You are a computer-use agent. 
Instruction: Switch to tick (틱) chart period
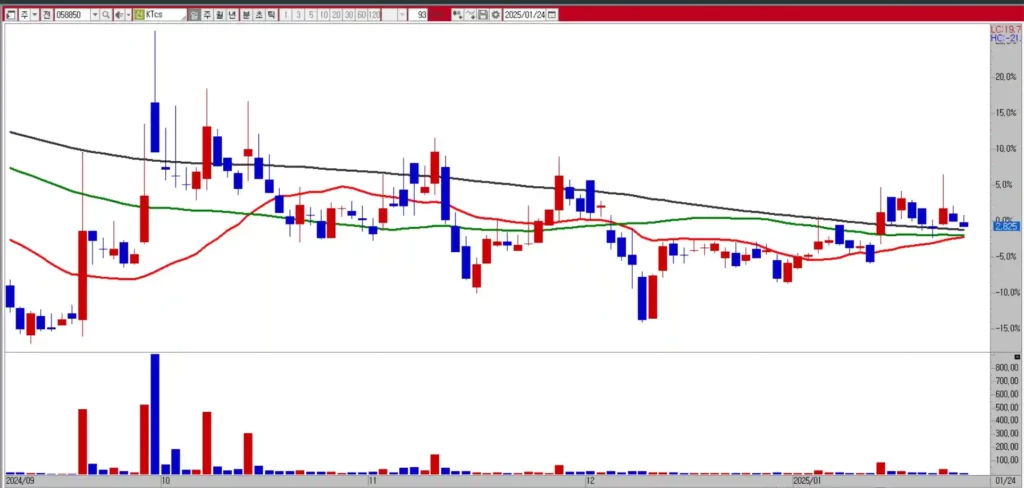[x=271, y=15]
